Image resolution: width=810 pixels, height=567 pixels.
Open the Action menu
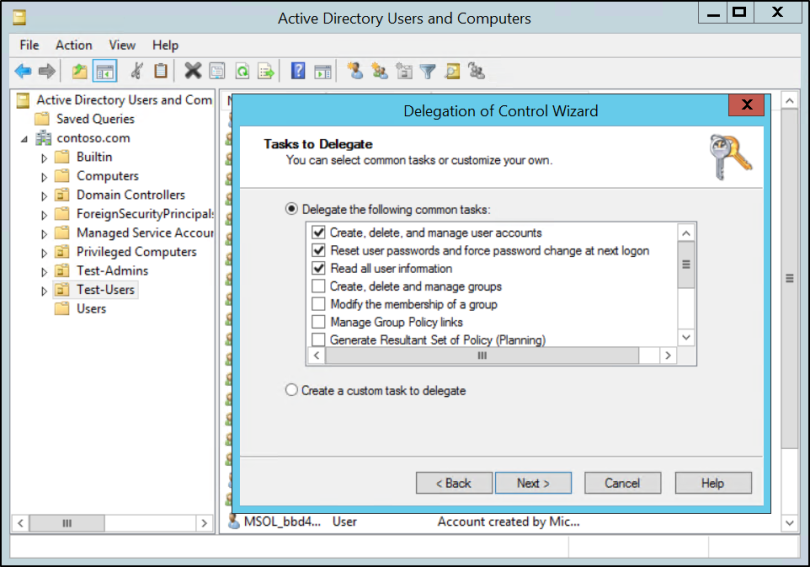(74, 45)
